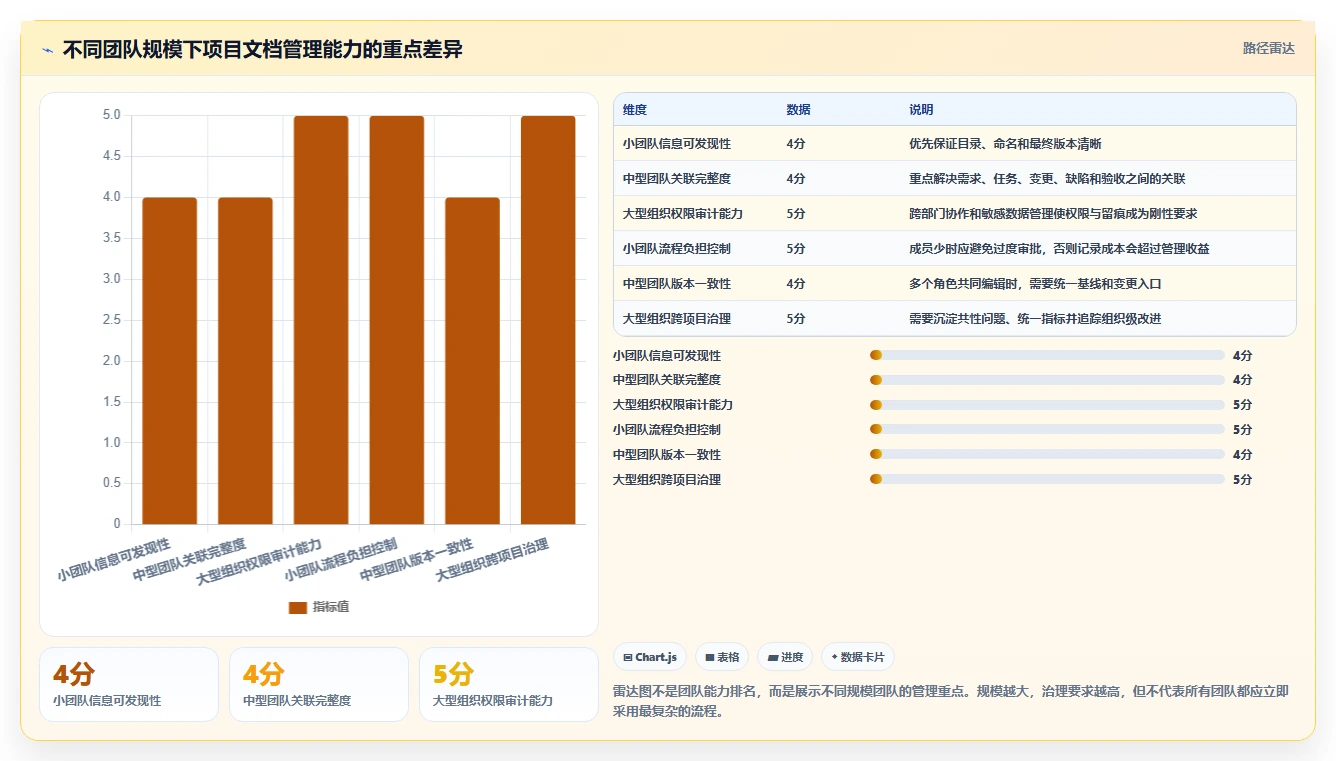Viewport: 1336px width, 761px height.
Task: Click description 需要沉淀共性问题、统一指标并追踪组织级改进
Action: pyautogui.click(x=1035, y=319)
